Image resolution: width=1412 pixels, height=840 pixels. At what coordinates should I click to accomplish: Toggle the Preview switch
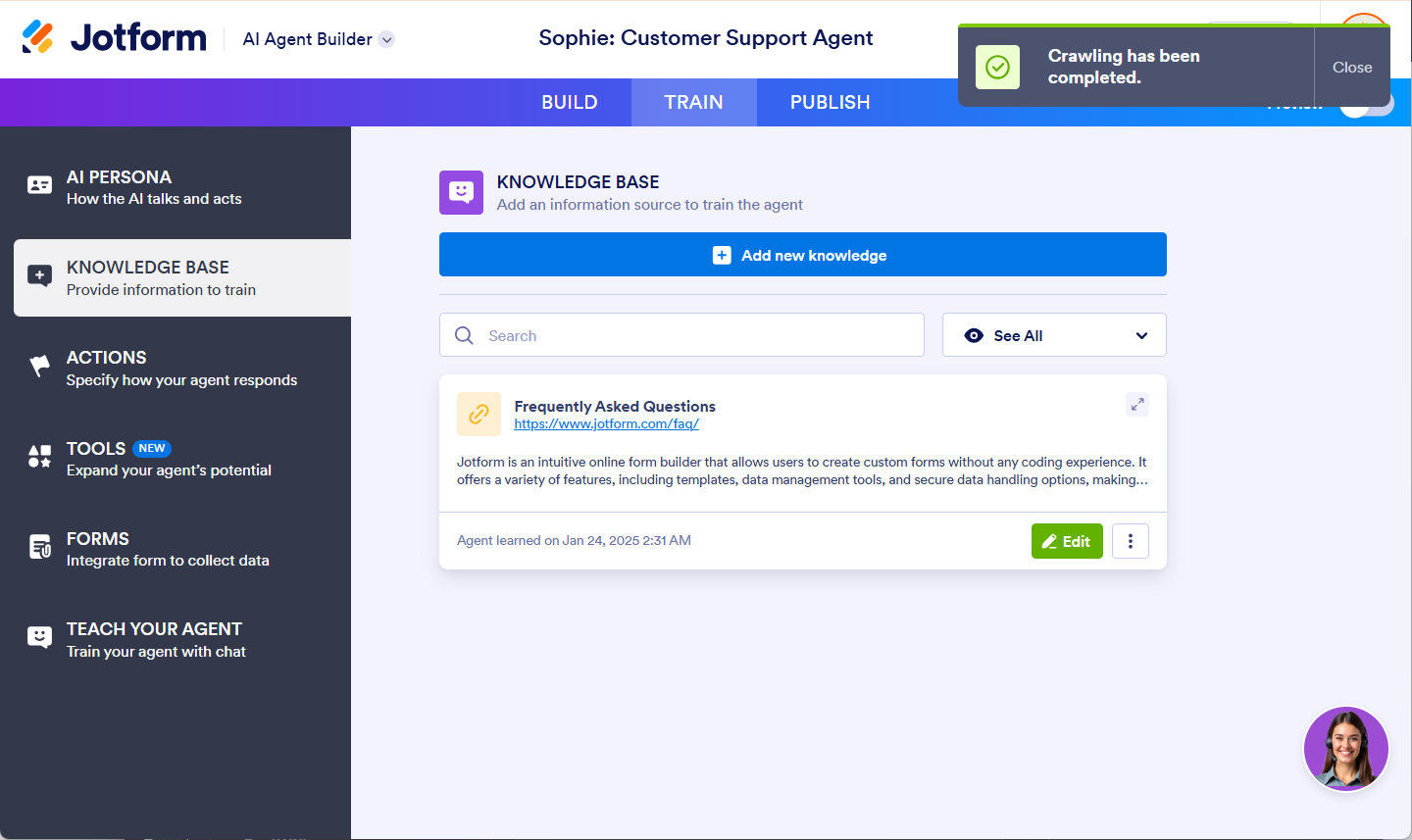pyautogui.click(x=1367, y=104)
